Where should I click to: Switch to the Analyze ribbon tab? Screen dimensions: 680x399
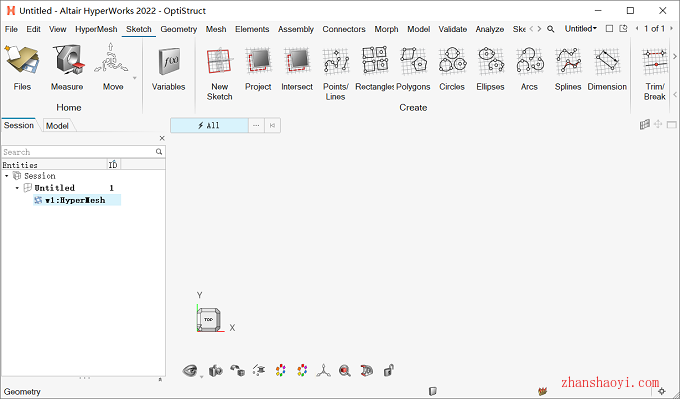(x=490, y=29)
